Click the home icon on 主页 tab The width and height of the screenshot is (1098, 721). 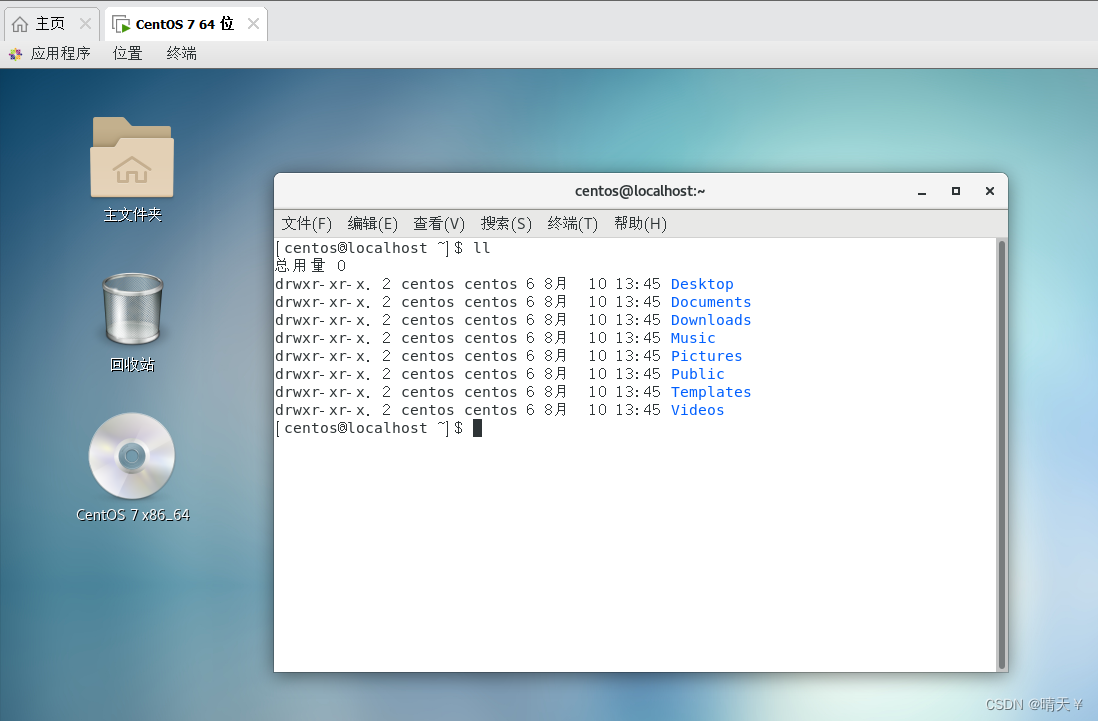tap(20, 24)
